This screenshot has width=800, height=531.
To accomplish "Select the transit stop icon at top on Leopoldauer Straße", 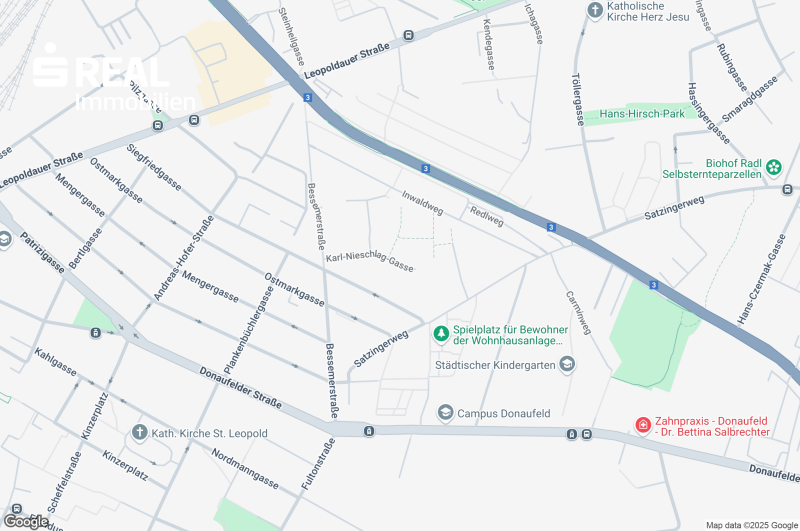I will click(x=408, y=35).
